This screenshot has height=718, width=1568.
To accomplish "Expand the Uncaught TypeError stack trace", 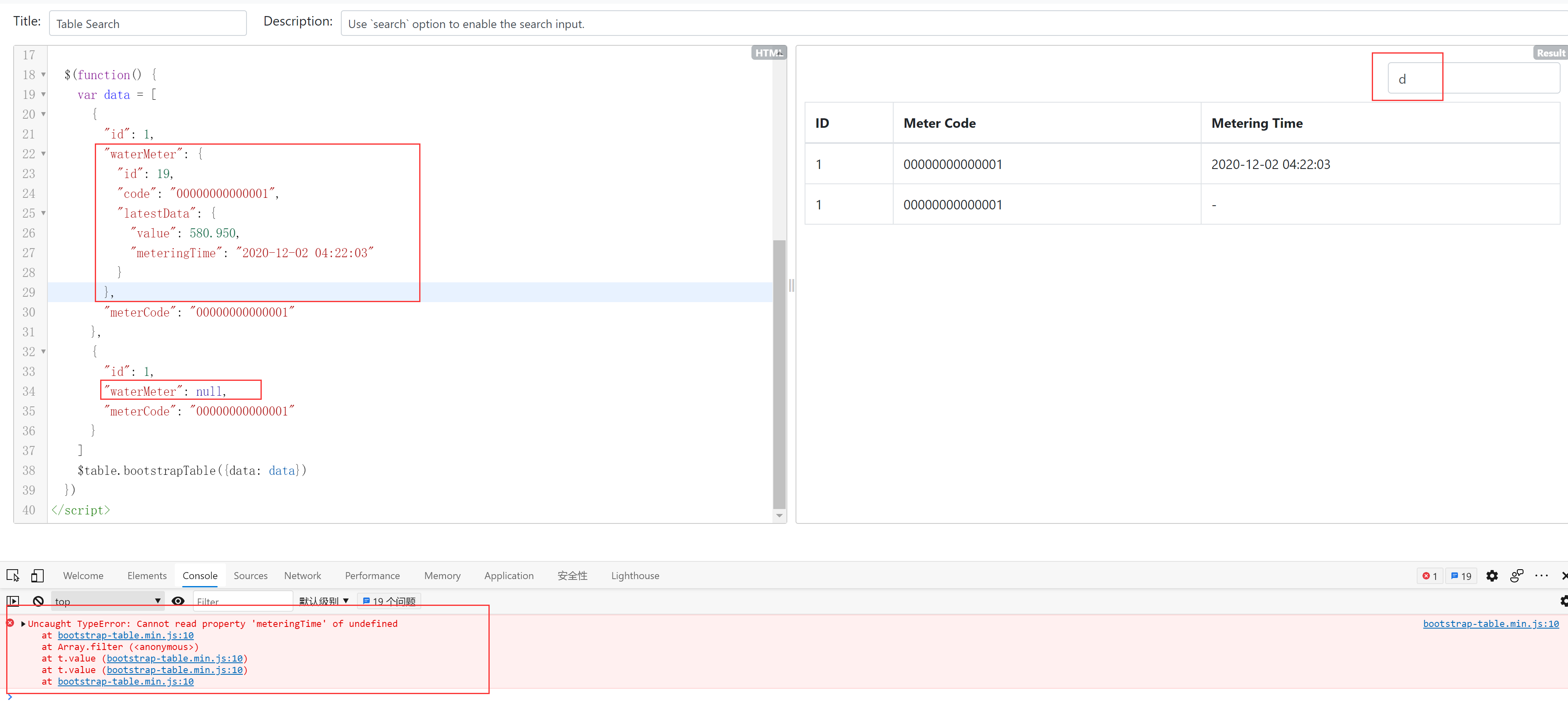I will (x=23, y=624).
